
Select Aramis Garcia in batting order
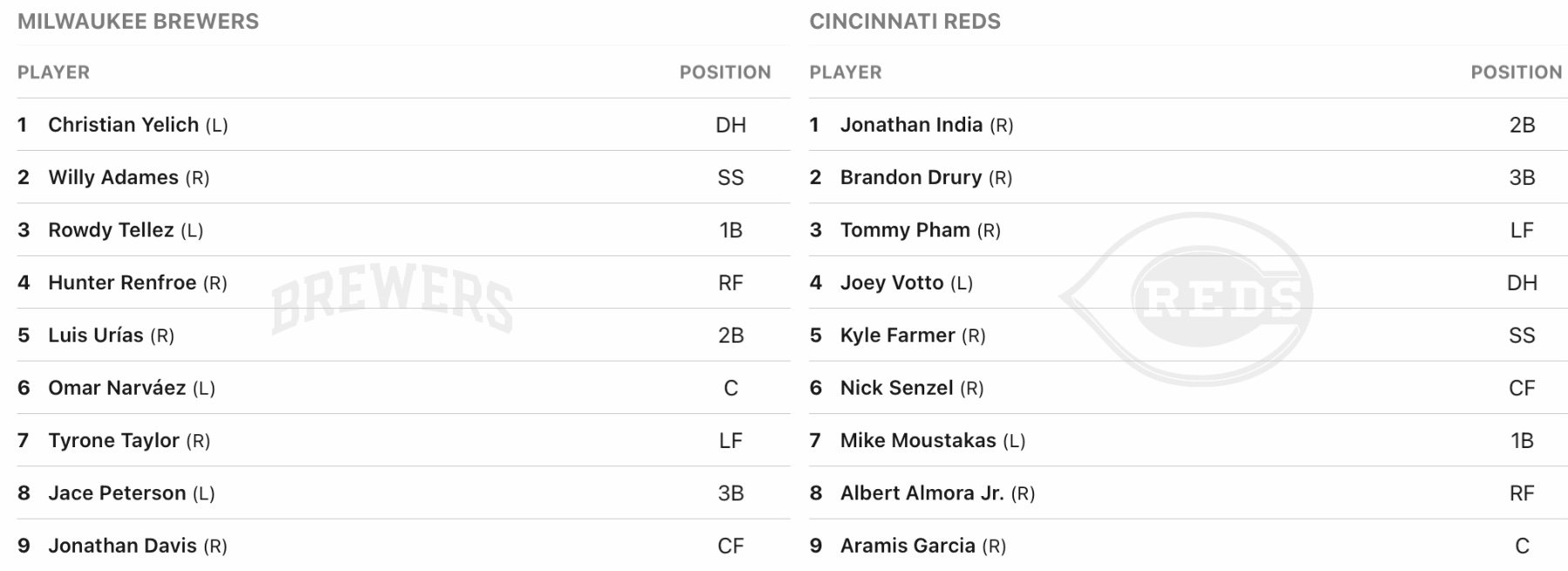click(x=908, y=546)
